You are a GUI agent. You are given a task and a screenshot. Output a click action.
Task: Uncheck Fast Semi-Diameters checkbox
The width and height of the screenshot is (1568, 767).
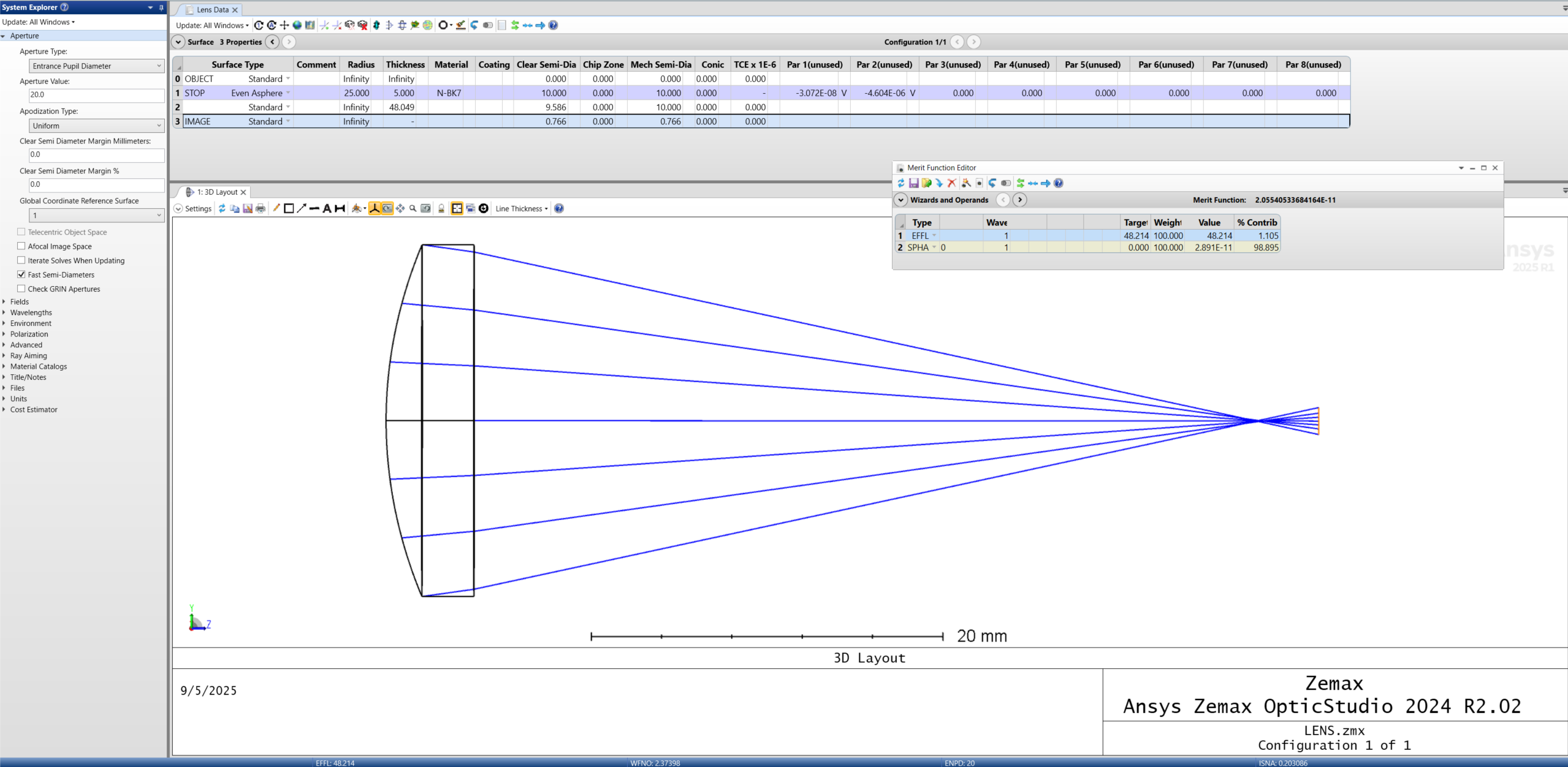(21, 274)
